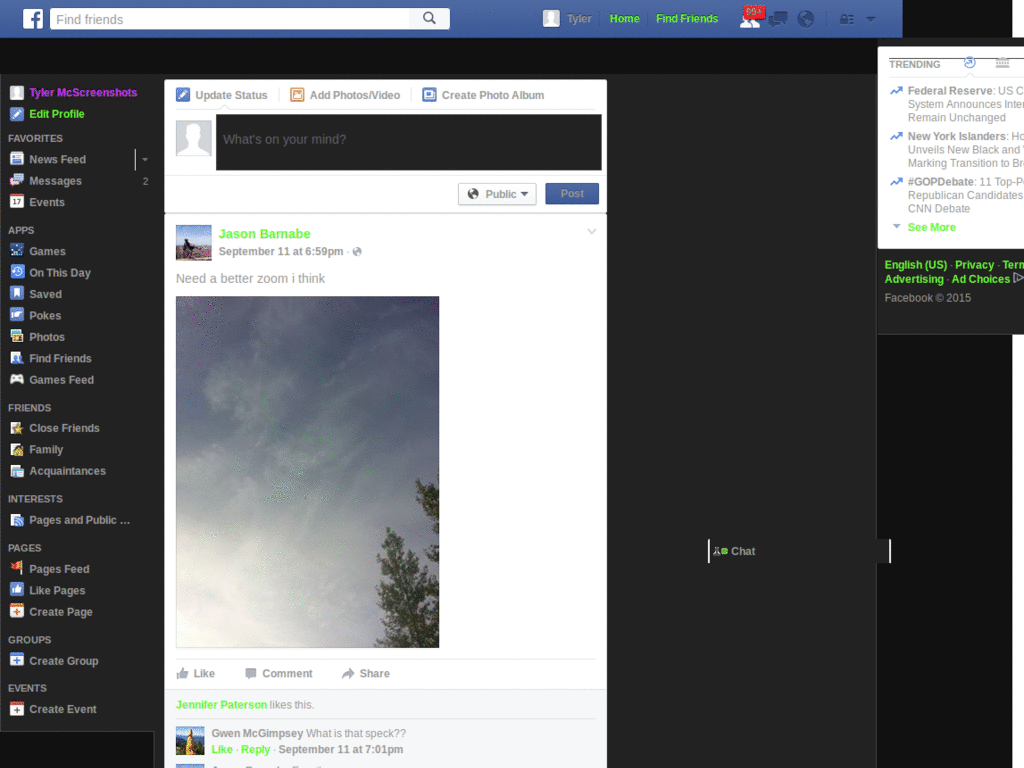Open the messages icon in top bar
Screen dimensions: 1024x768
click(778, 19)
